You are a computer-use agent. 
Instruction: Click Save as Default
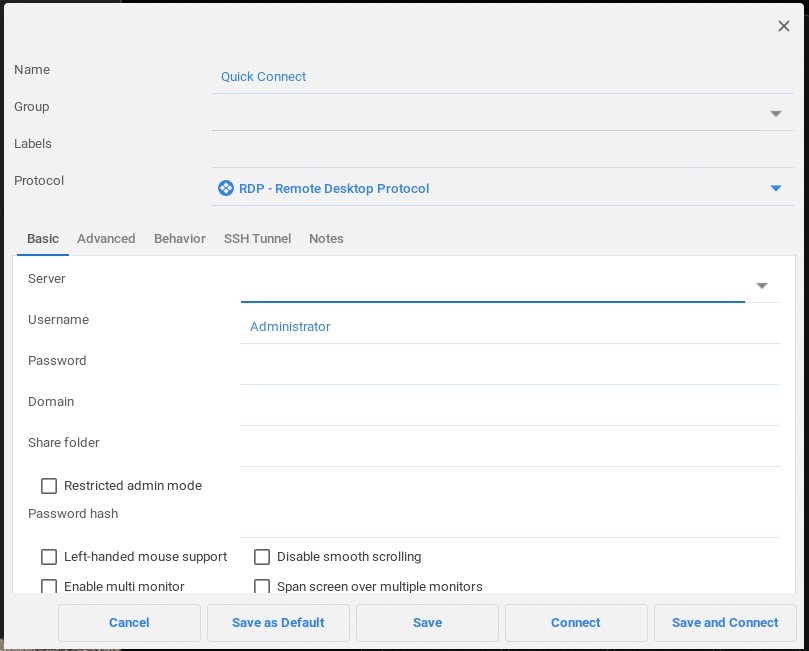(278, 622)
